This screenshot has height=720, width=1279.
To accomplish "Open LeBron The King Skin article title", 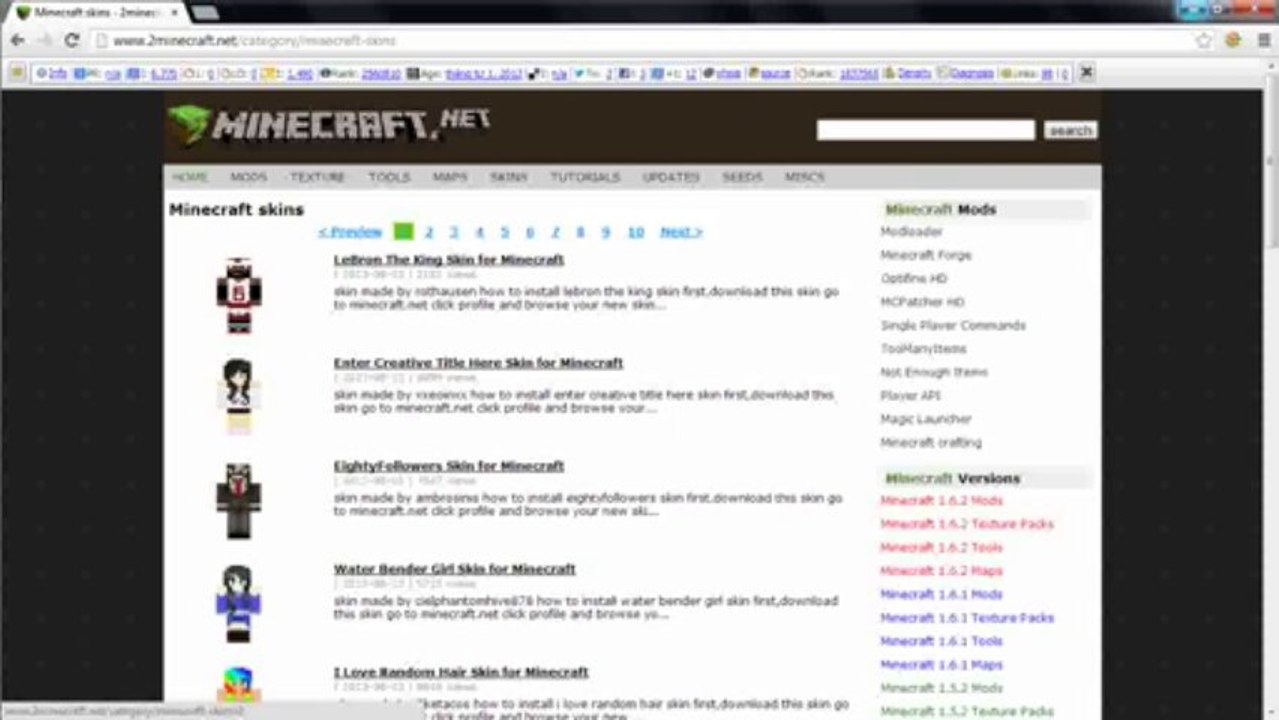I will tap(449, 260).
